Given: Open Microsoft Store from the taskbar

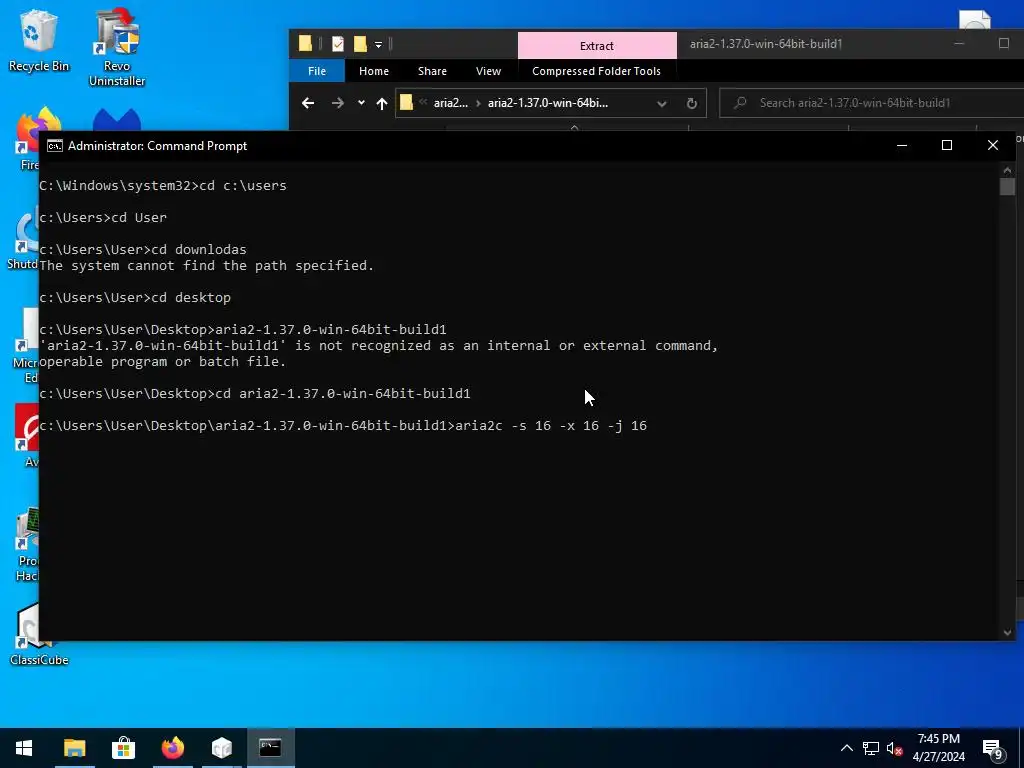Looking at the screenshot, I should pos(123,748).
